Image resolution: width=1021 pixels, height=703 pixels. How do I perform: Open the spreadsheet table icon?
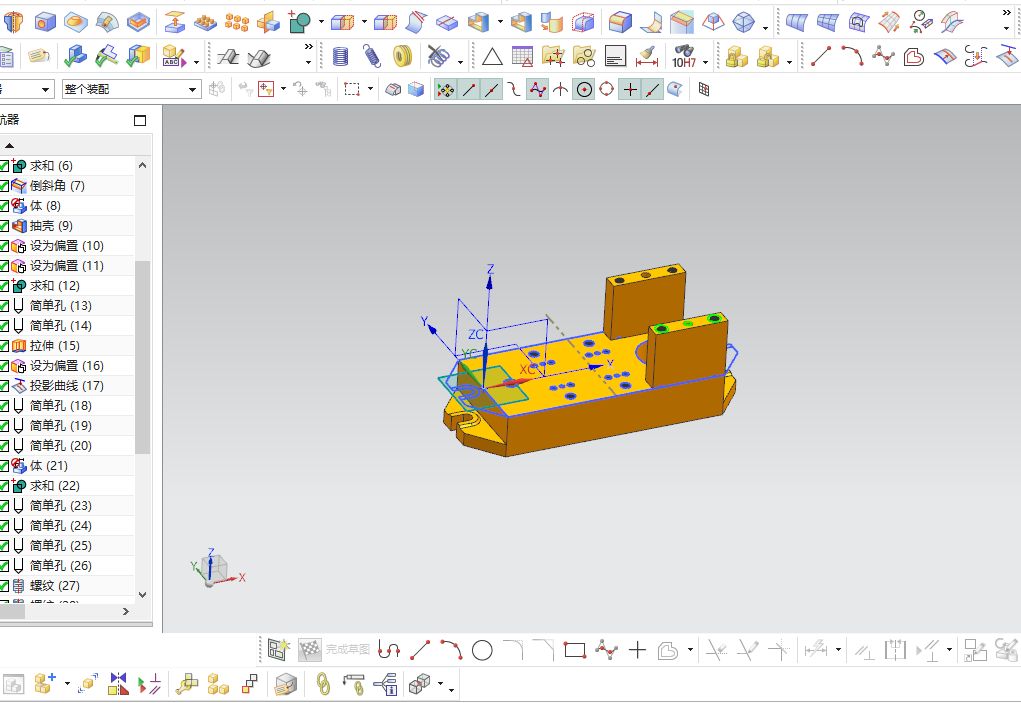point(522,57)
